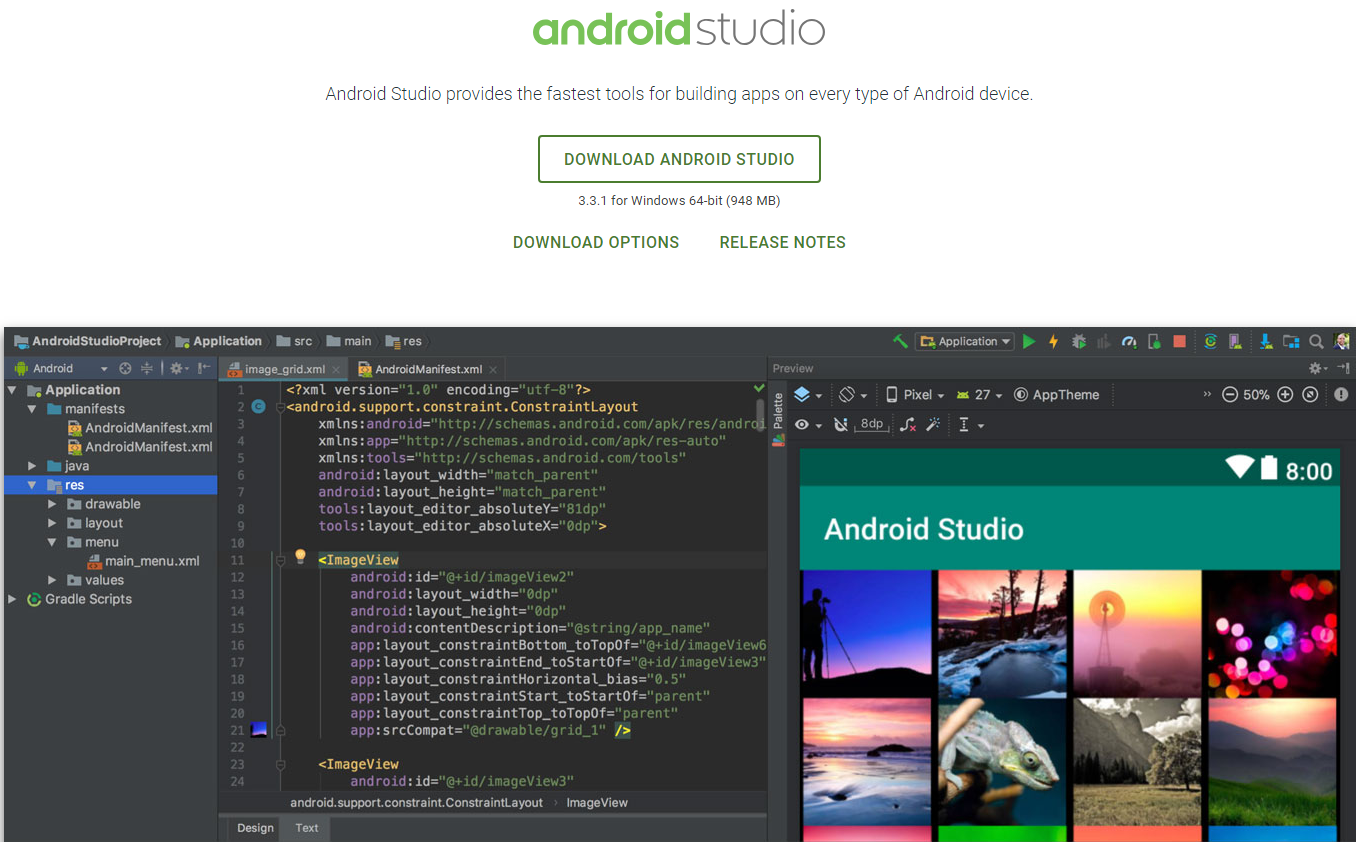Open Preview panel gear settings
Screen dimensions: 1356x842
(x=1319, y=368)
